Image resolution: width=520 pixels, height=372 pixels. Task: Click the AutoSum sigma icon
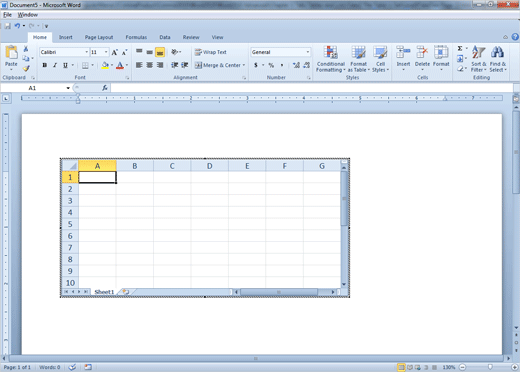[x=460, y=49]
